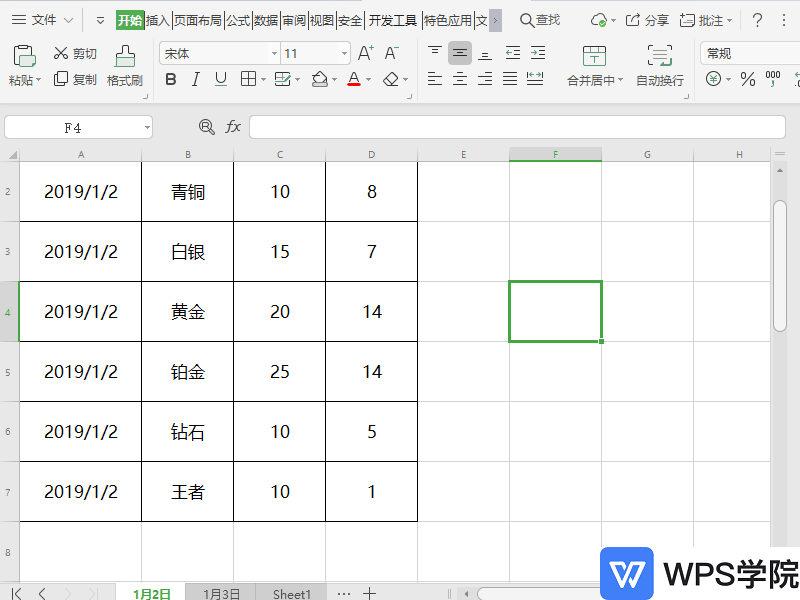Viewport: 800px width, 600px height.
Task: Open the font name dropdown
Action: [x=276, y=51]
